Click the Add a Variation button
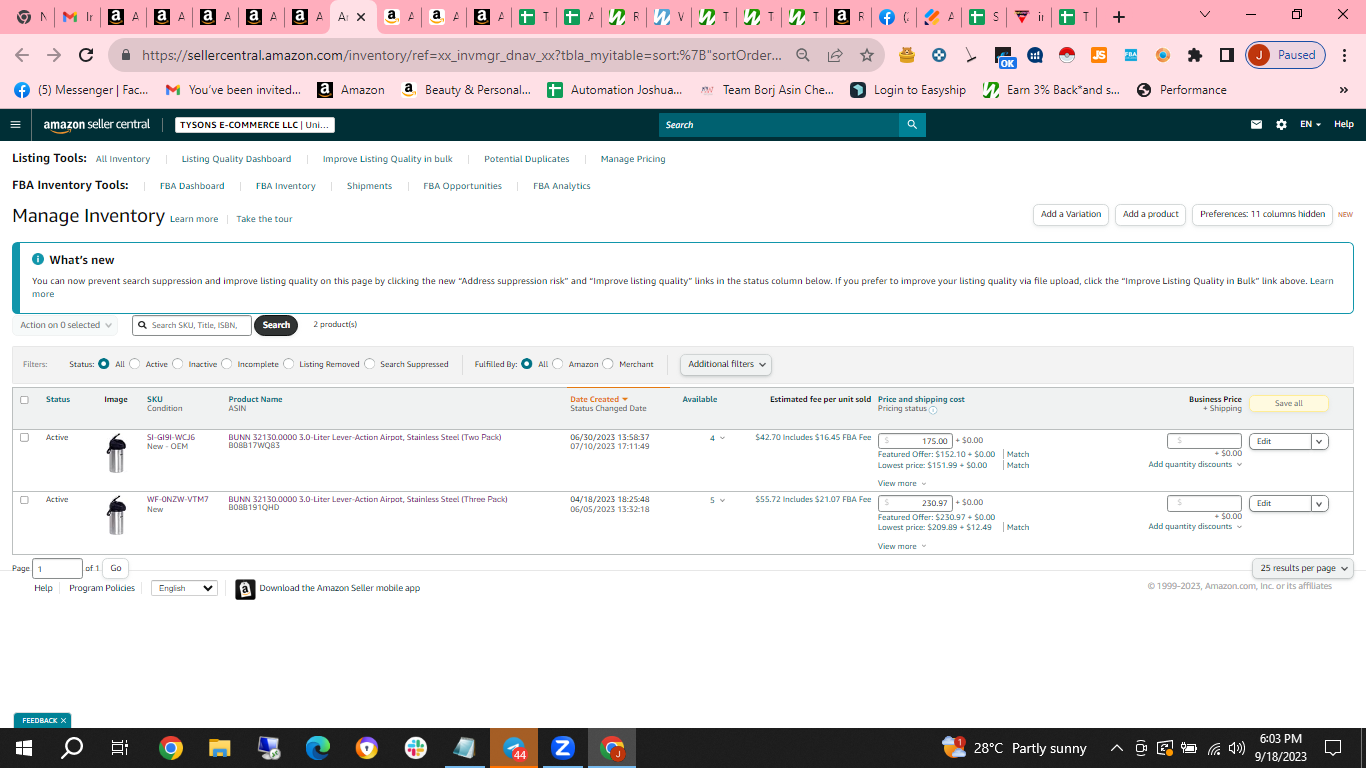 tap(1071, 214)
